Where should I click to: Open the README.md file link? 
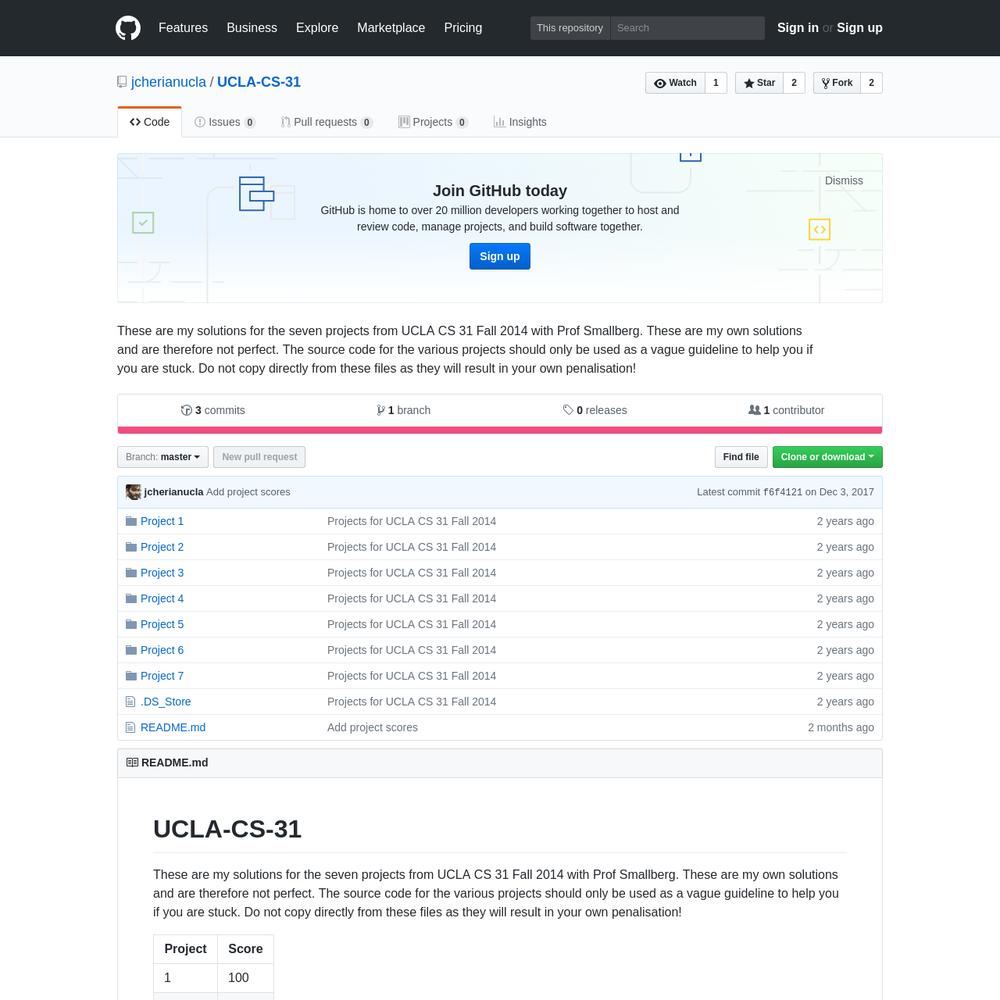[x=173, y=727]
